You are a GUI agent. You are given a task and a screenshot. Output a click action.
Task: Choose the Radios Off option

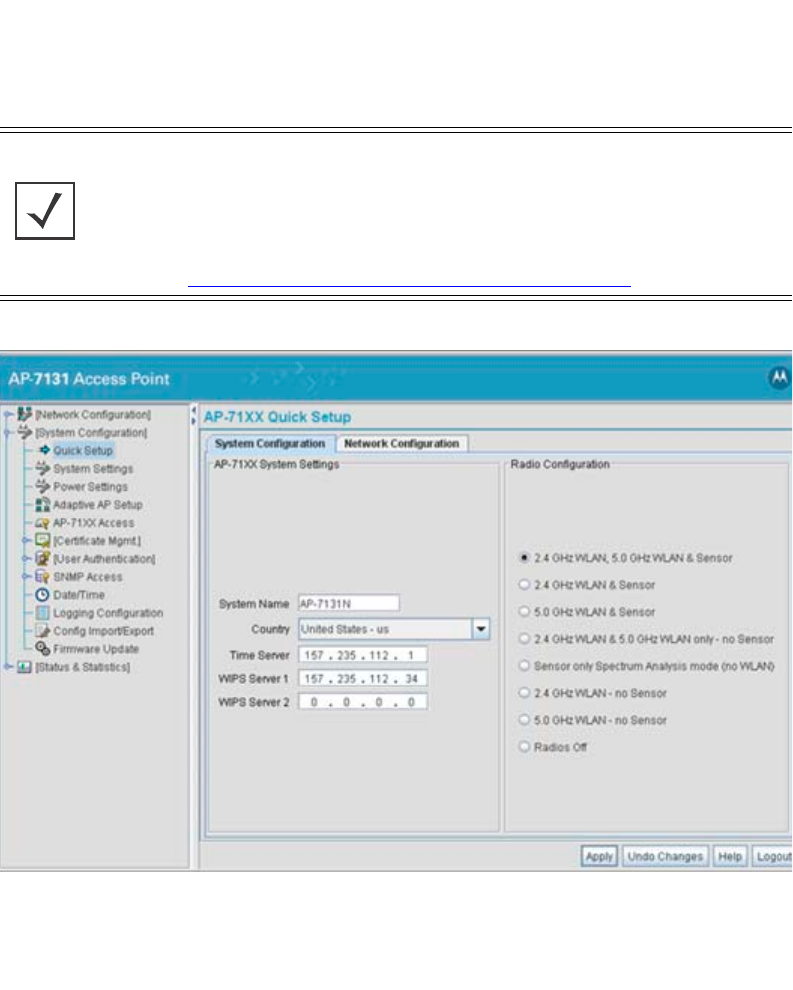pos(524,747)
